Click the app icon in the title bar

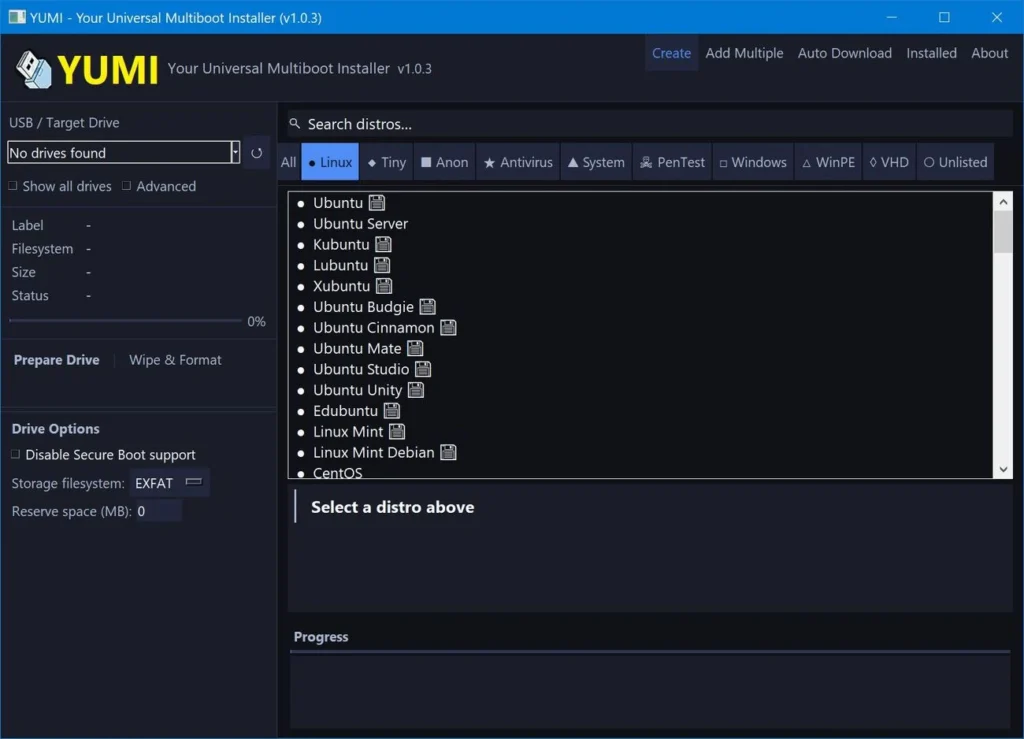17,17
